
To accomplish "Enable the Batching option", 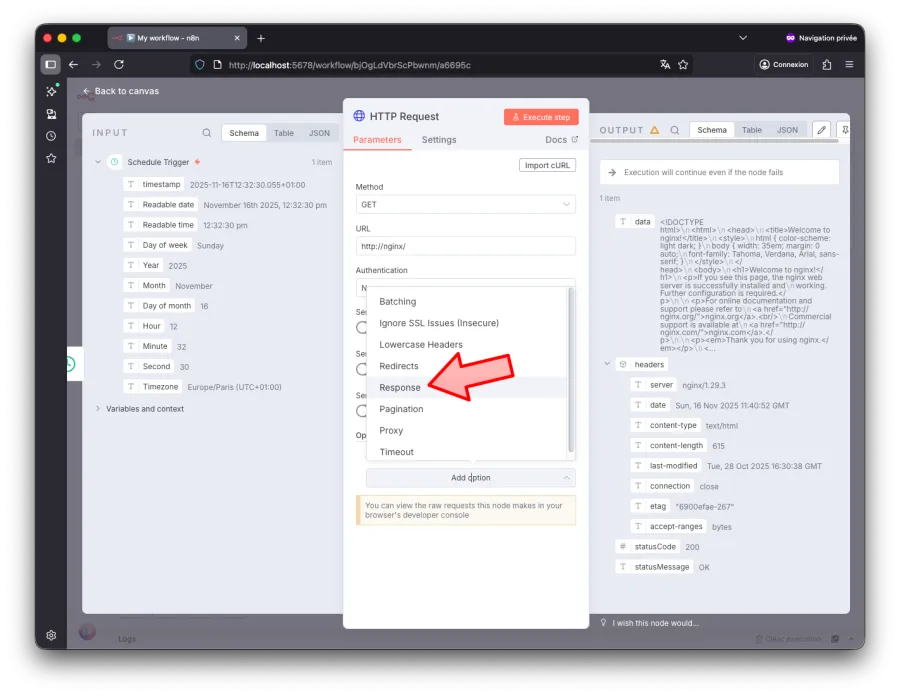I will coord(397,301).
